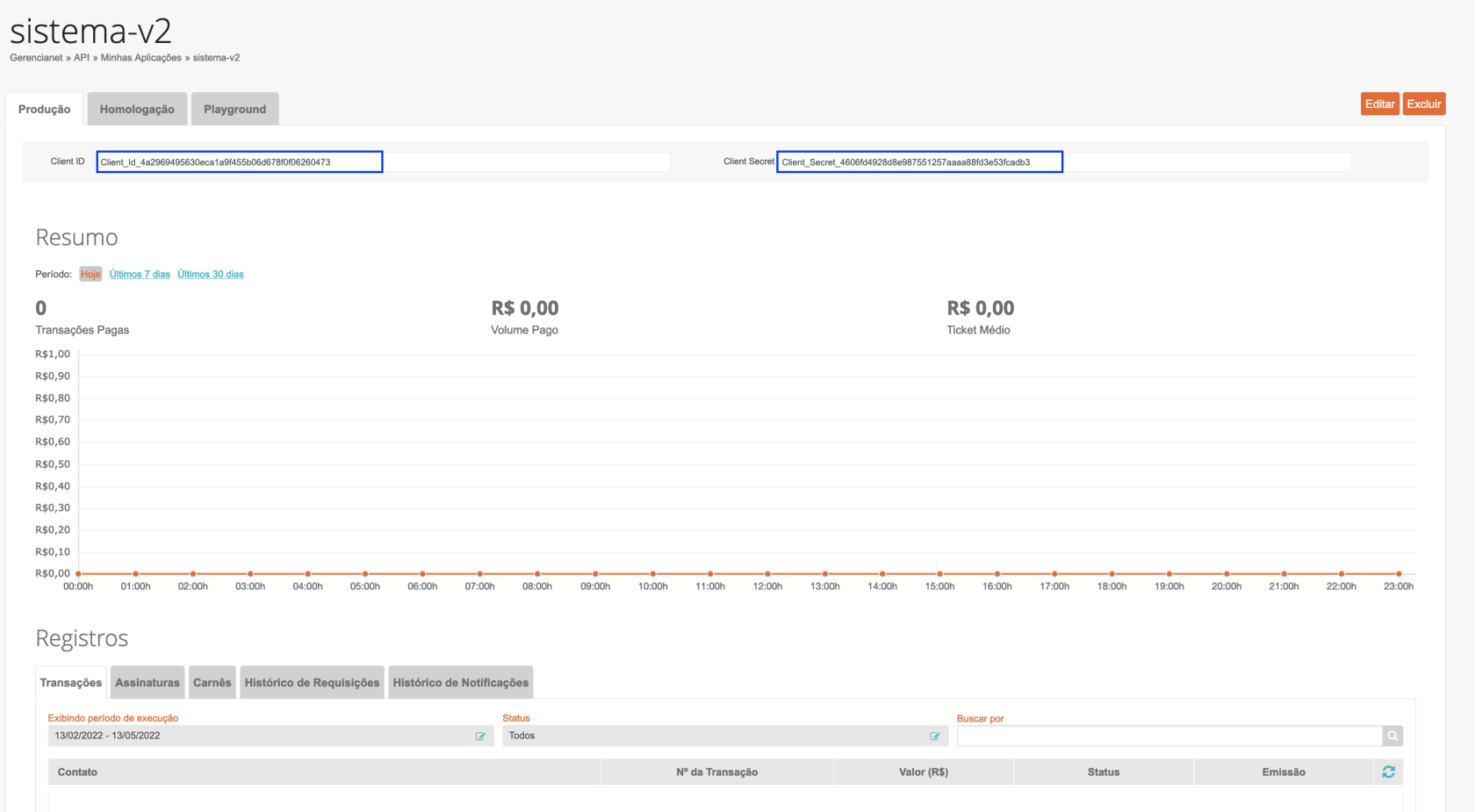
Task: Click the Emissão column header
Action: pyautogui.click(x=1284, y=772)
